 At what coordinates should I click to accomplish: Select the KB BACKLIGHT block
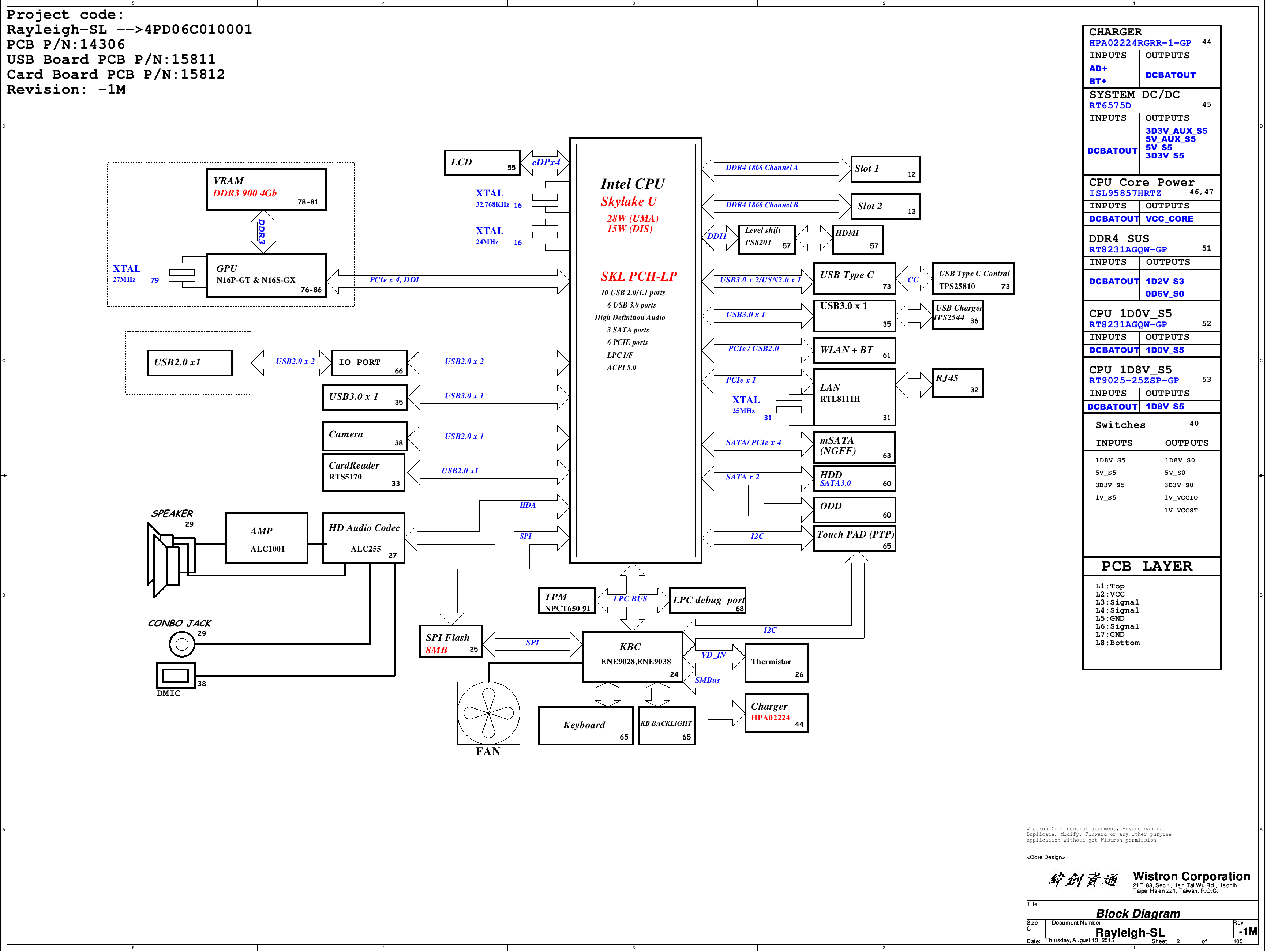point(667,726)
